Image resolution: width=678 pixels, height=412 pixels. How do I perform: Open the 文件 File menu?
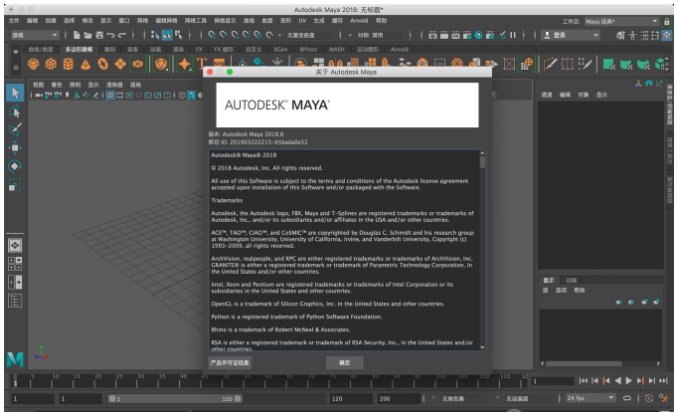14,20
